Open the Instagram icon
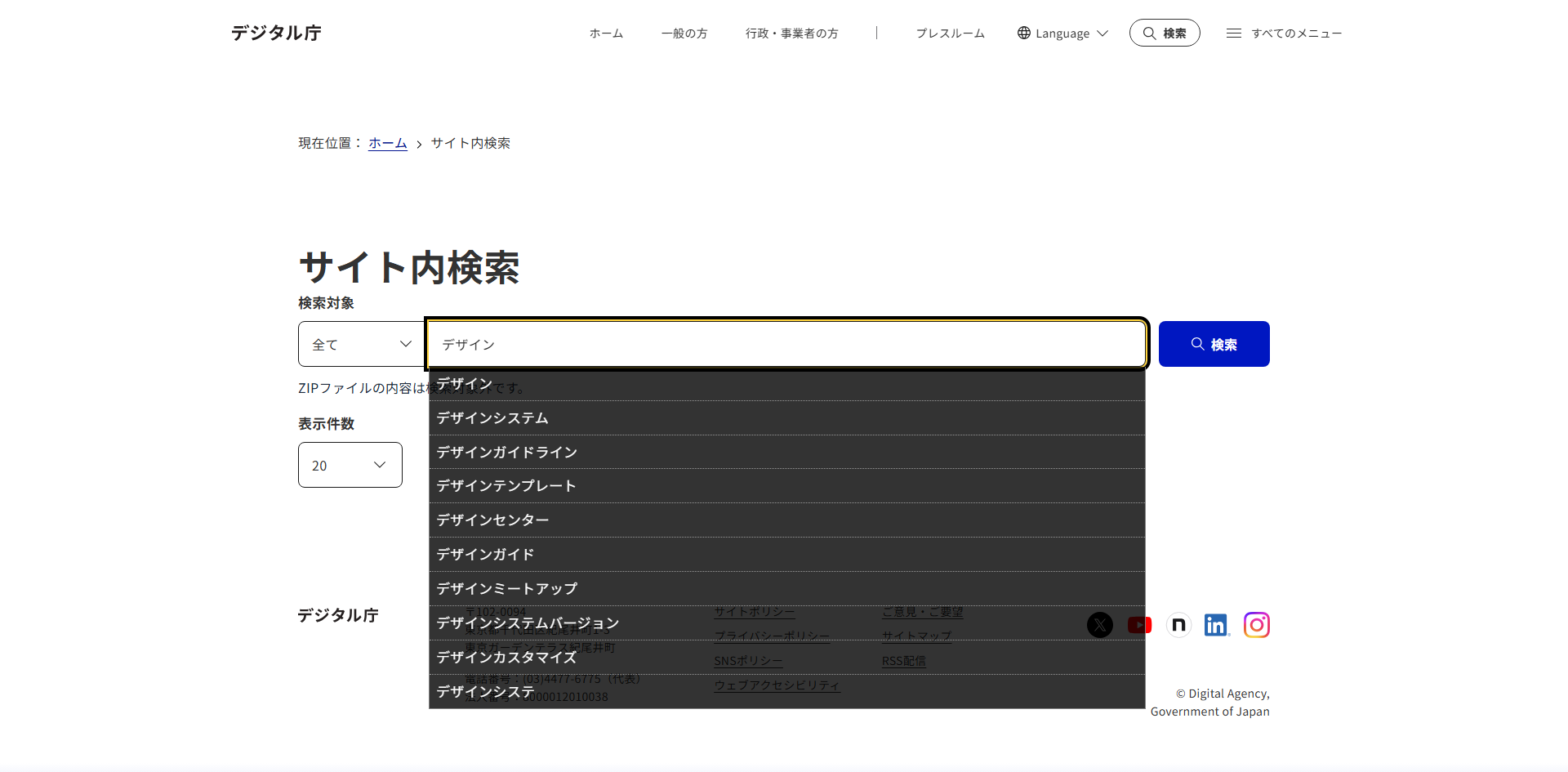 point(1257,625)
